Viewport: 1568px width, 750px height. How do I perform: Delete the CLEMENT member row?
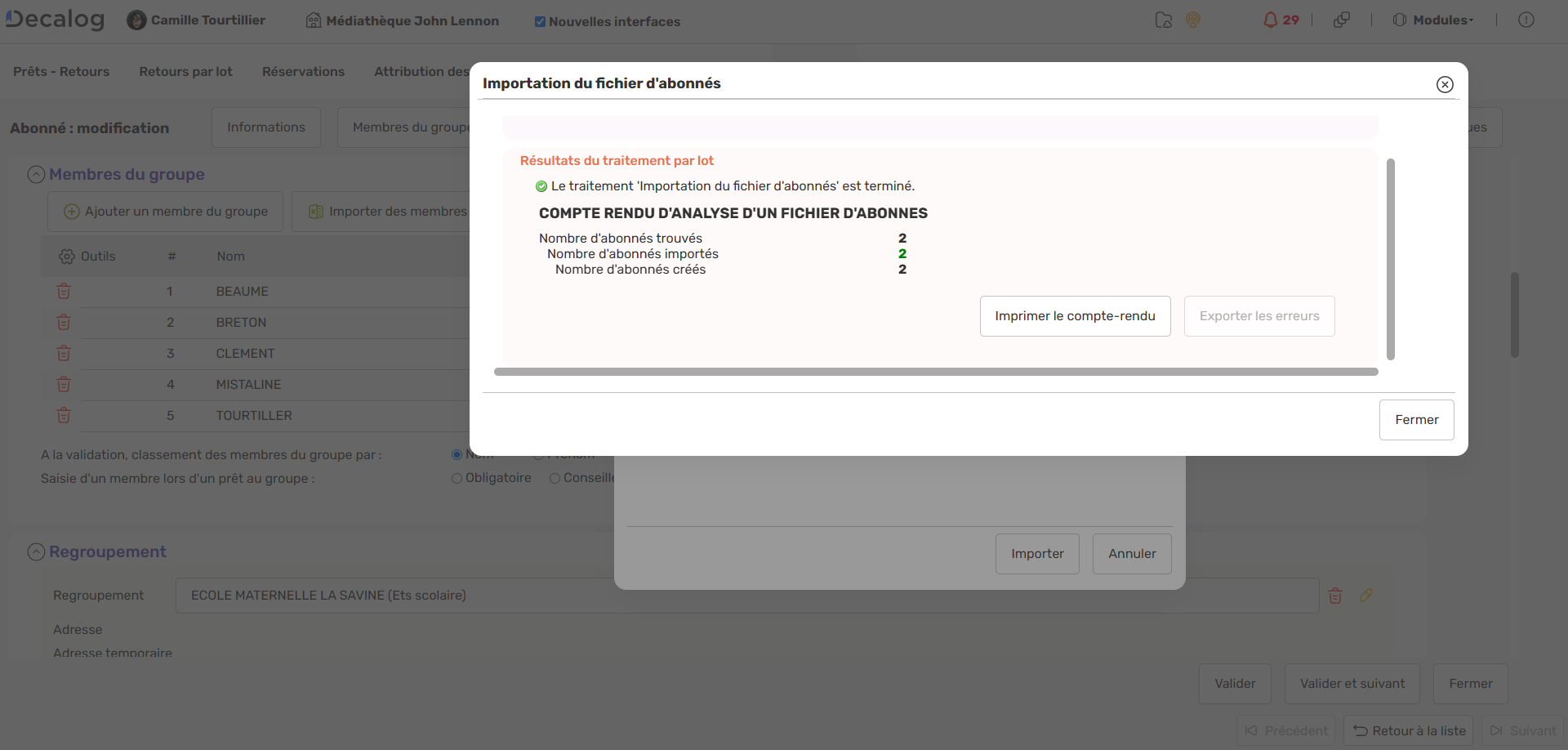(x=64, y=354)
